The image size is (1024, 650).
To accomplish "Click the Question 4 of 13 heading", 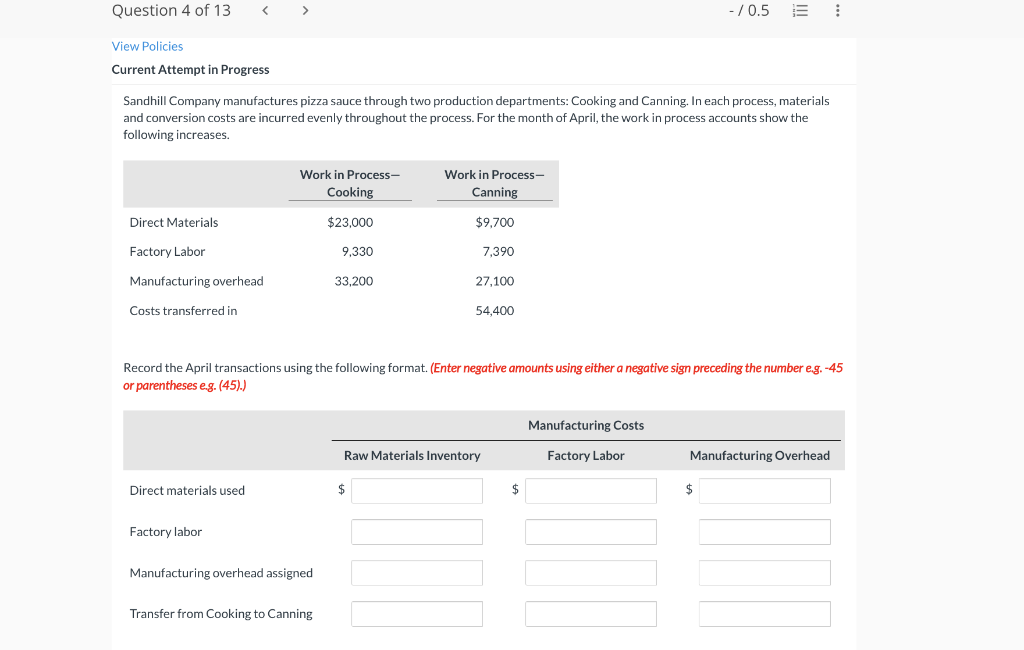I will 171,10.
